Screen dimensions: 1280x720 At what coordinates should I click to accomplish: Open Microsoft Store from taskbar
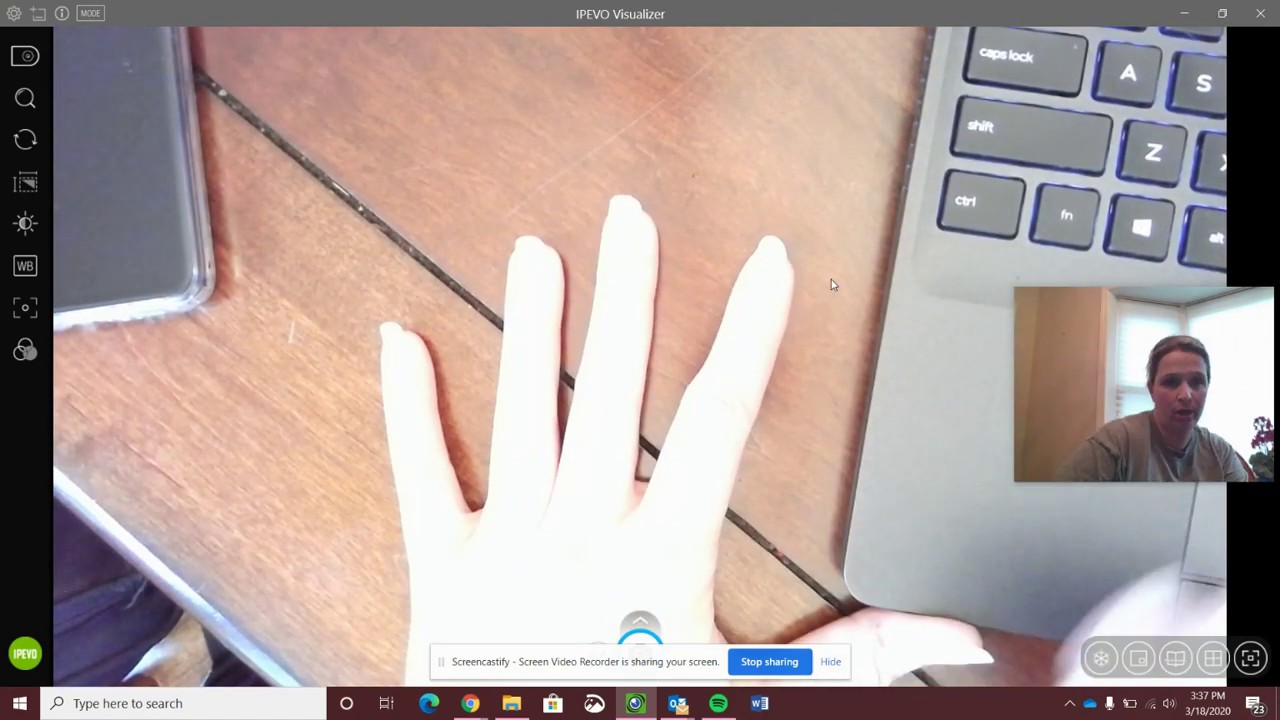point(552,703)
